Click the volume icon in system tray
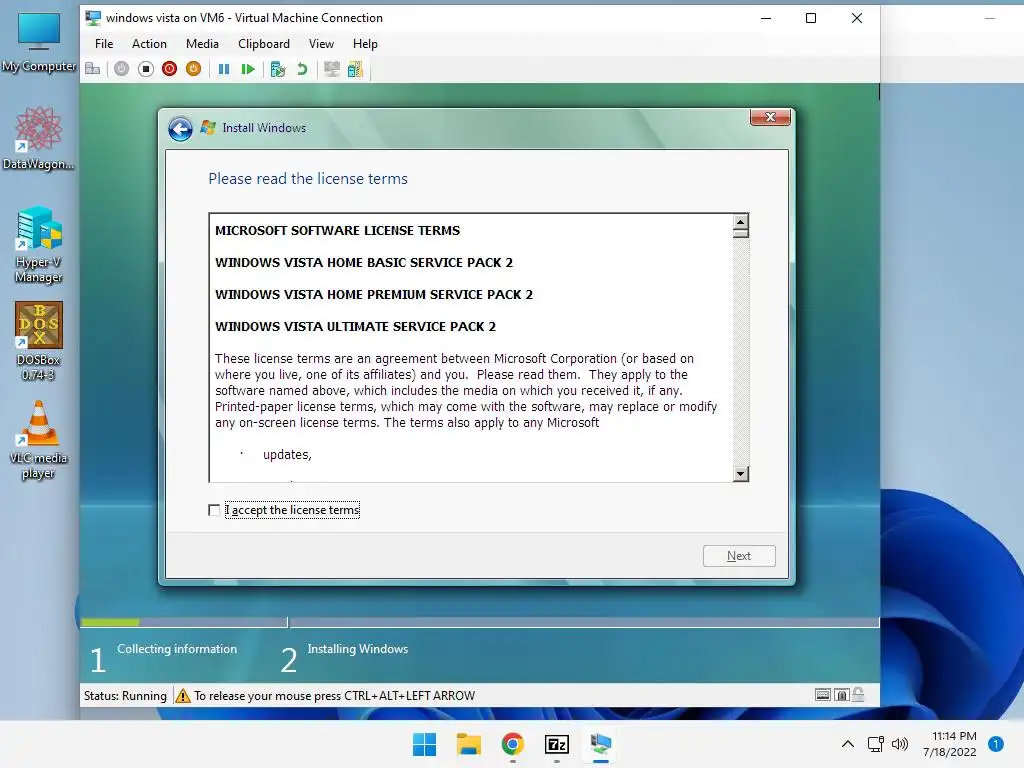Viewport: 1024px width, 768px height. coord(900,744)
